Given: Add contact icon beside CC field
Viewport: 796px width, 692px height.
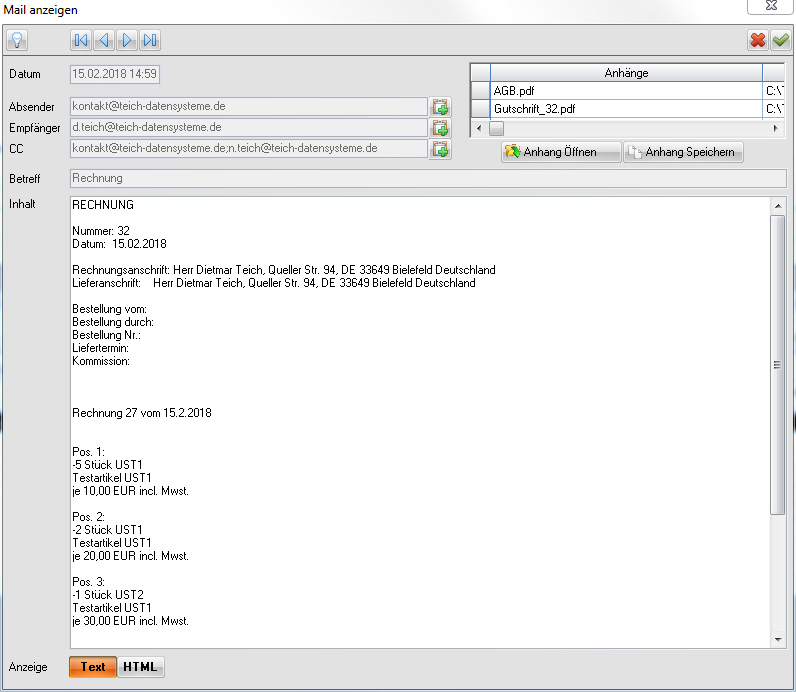Looking at the screenshot, I should click(440, 149).
